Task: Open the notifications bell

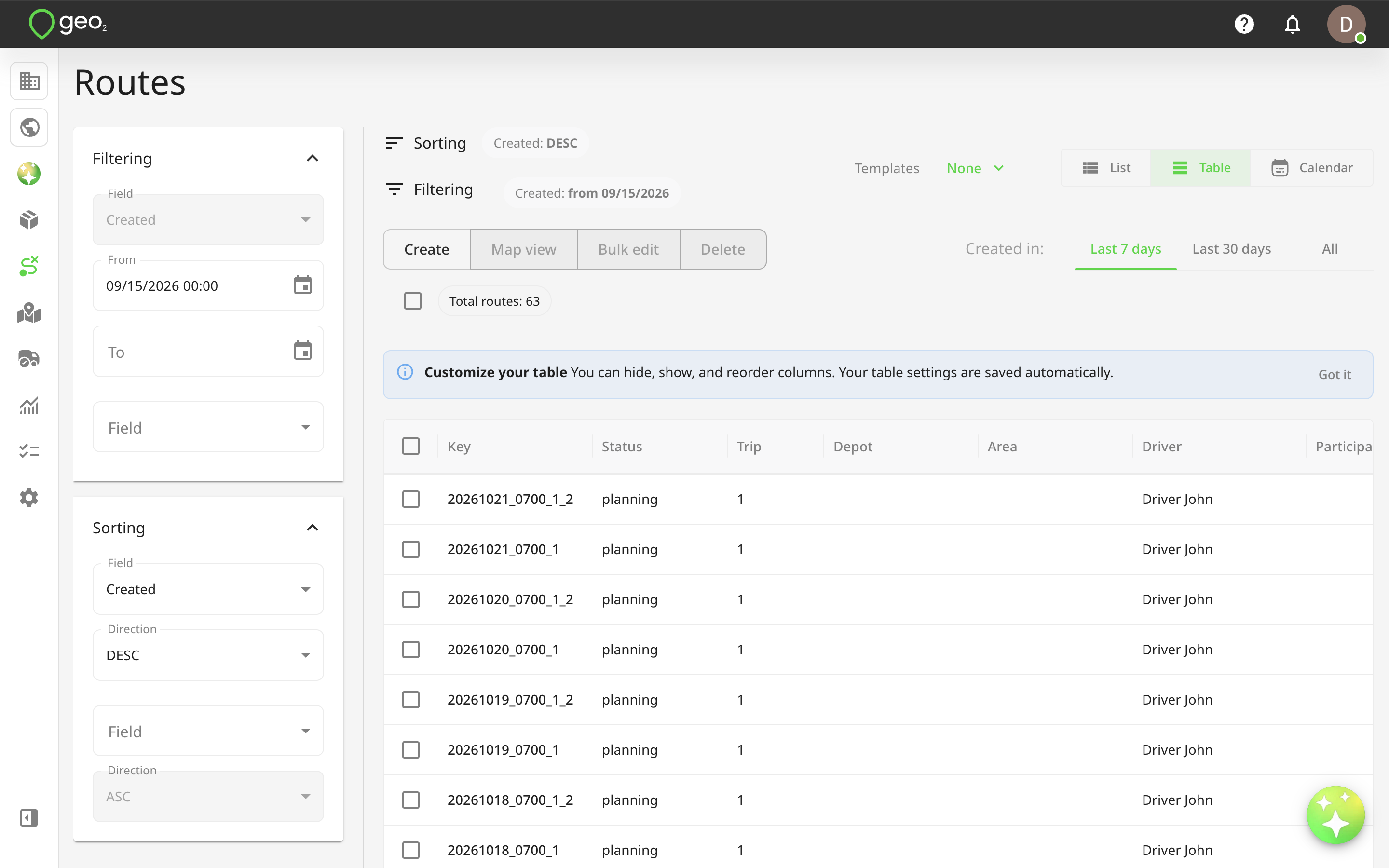Action: 1292,24
